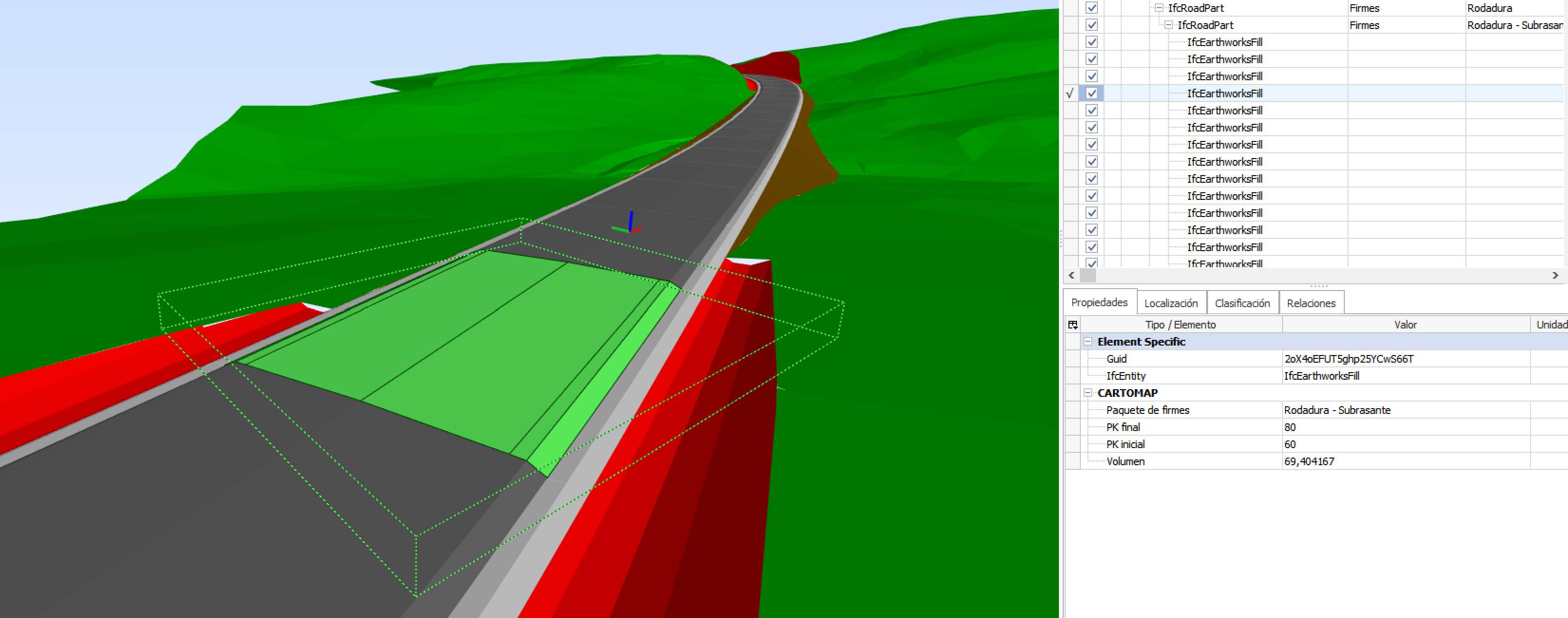Screen dimensions: 1568x618
Task: Collapse the nested Rodadura - Subrasante IfcRoadPart node
Action: 1169,25
